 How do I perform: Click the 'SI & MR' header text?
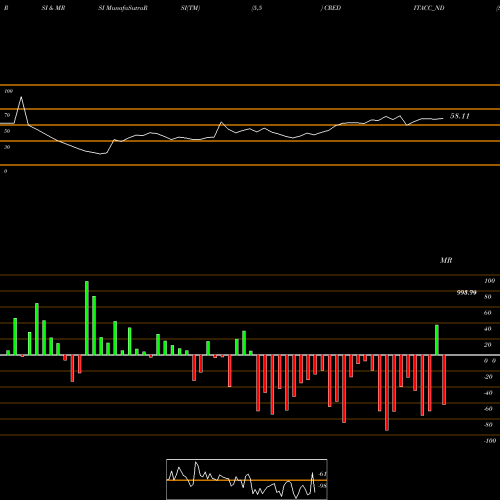pyautogui.click(x=53, y=8)
